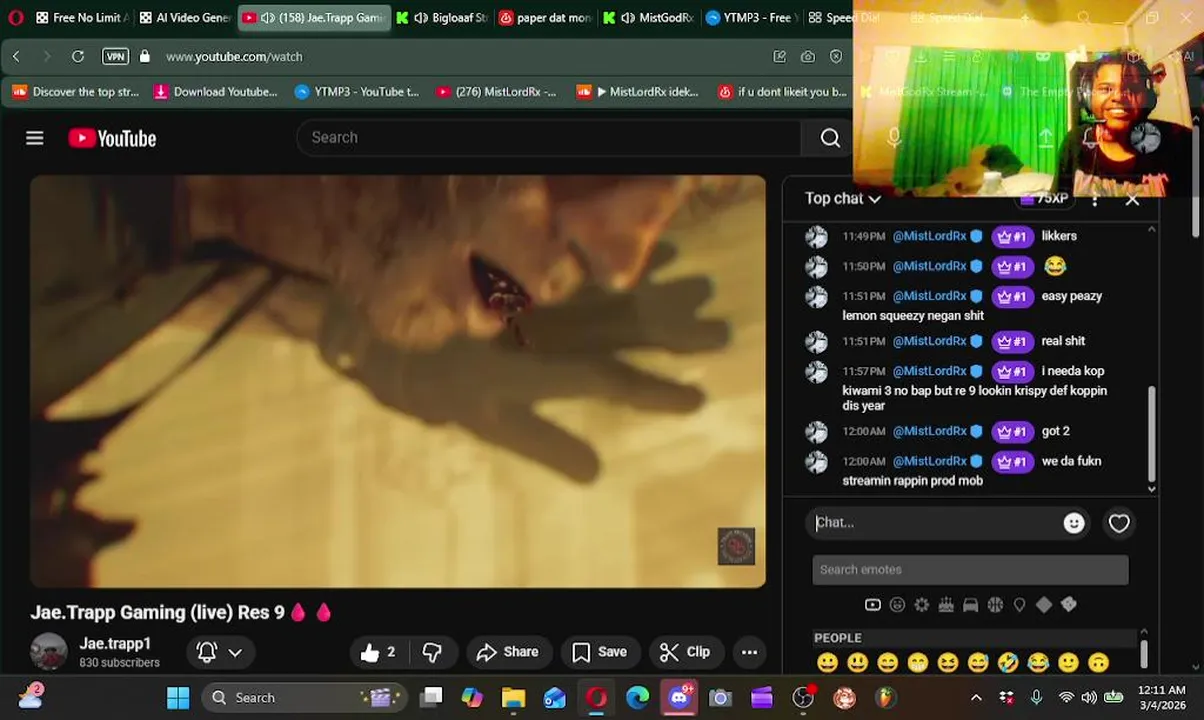Open (276) MistLordRx bookmark
Screen dimensions: 1204x720
(496, 92)
